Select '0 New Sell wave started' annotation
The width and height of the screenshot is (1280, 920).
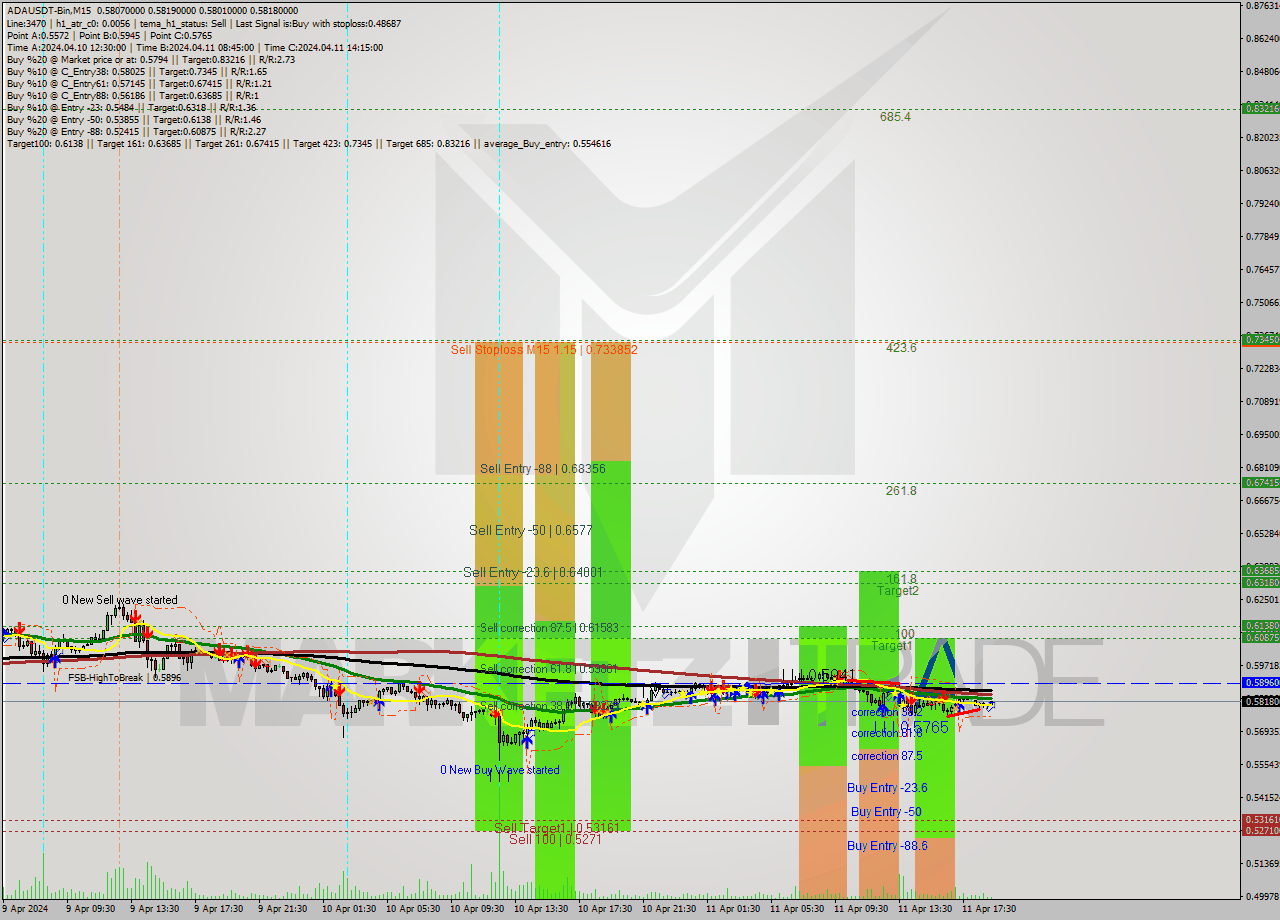coord(120,601)
